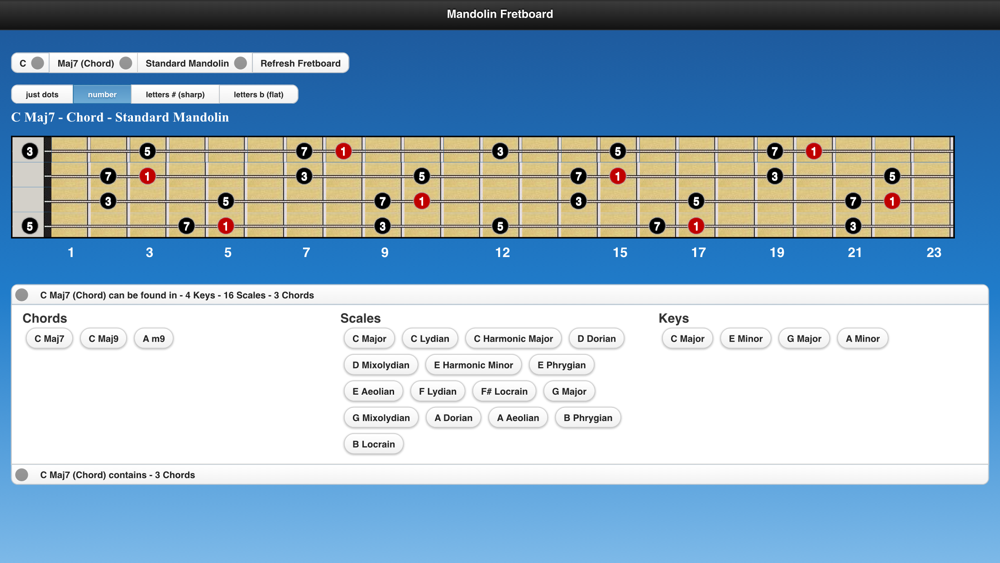Screen dimensions: 1000x563
Task: Open the Maj7 (Chord) type dropdown
Action: pyautogui.click(x=94, y=63)
